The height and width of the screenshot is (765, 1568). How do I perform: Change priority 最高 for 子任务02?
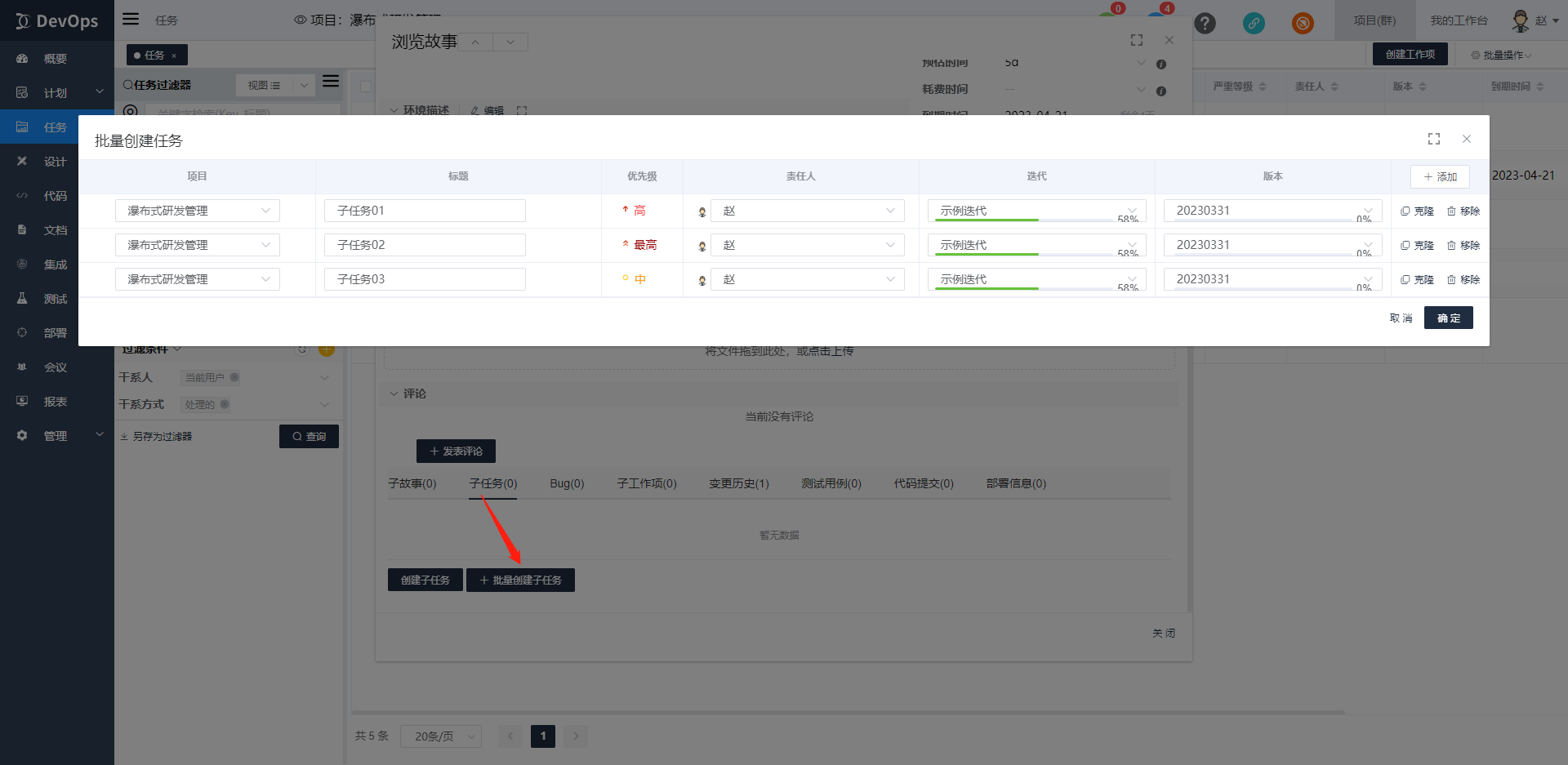640,245
